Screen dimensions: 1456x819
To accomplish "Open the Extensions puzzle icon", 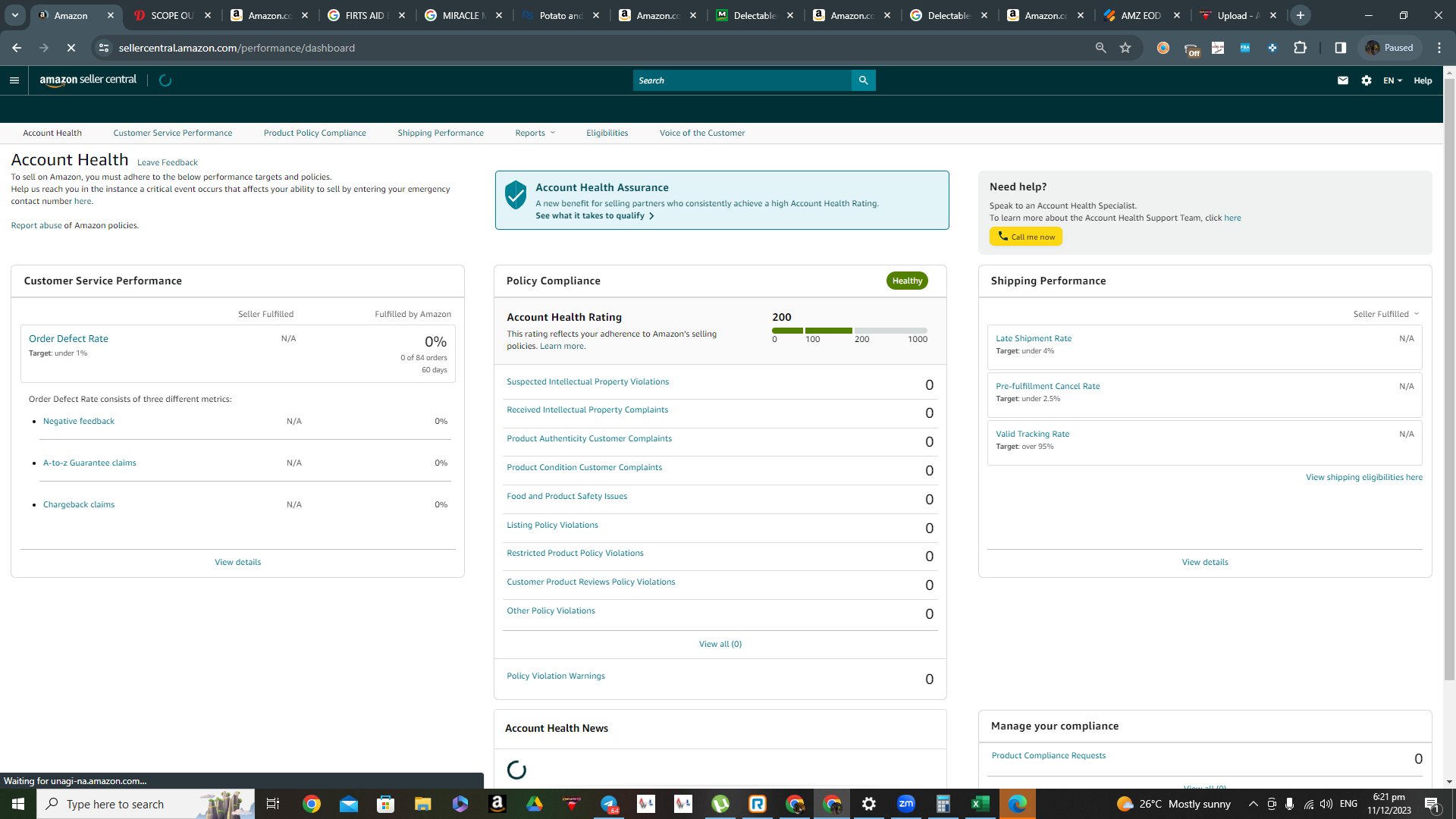I will [x=1301, y=48].
